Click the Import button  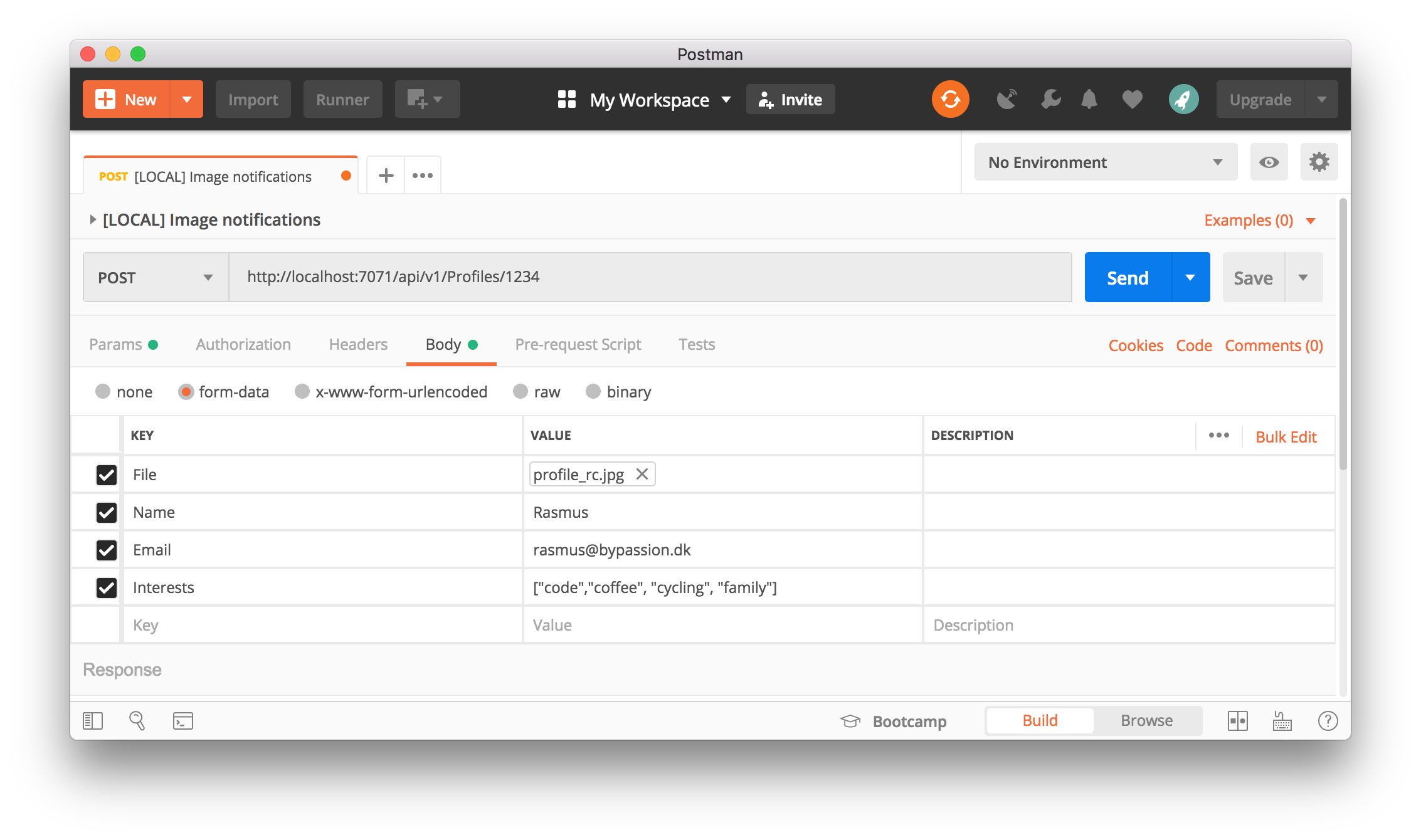253,100
